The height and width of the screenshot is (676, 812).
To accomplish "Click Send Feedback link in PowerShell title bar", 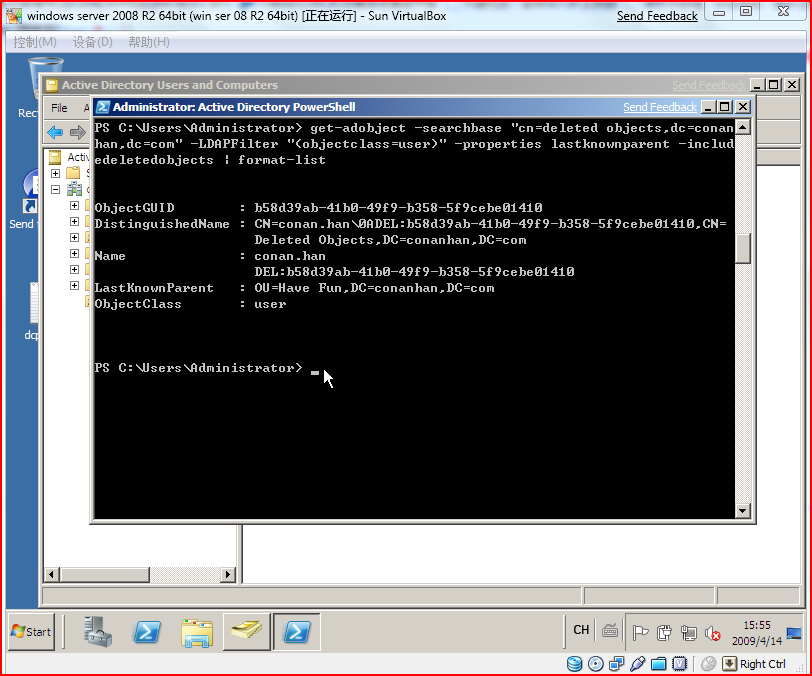I will 660,107.
